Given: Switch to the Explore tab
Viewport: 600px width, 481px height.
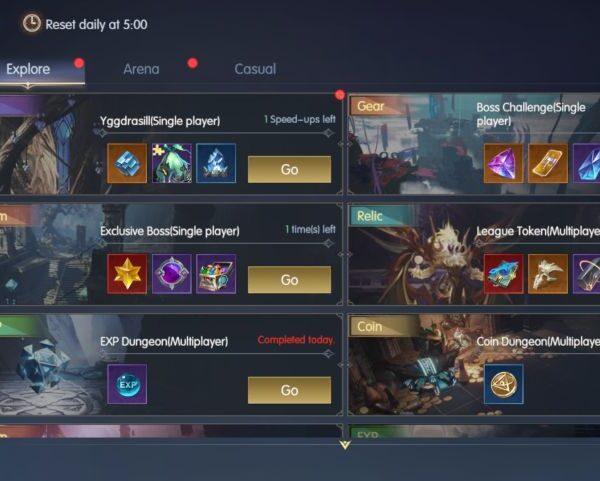Looking at the screenshot, I should tap(28, 69).
